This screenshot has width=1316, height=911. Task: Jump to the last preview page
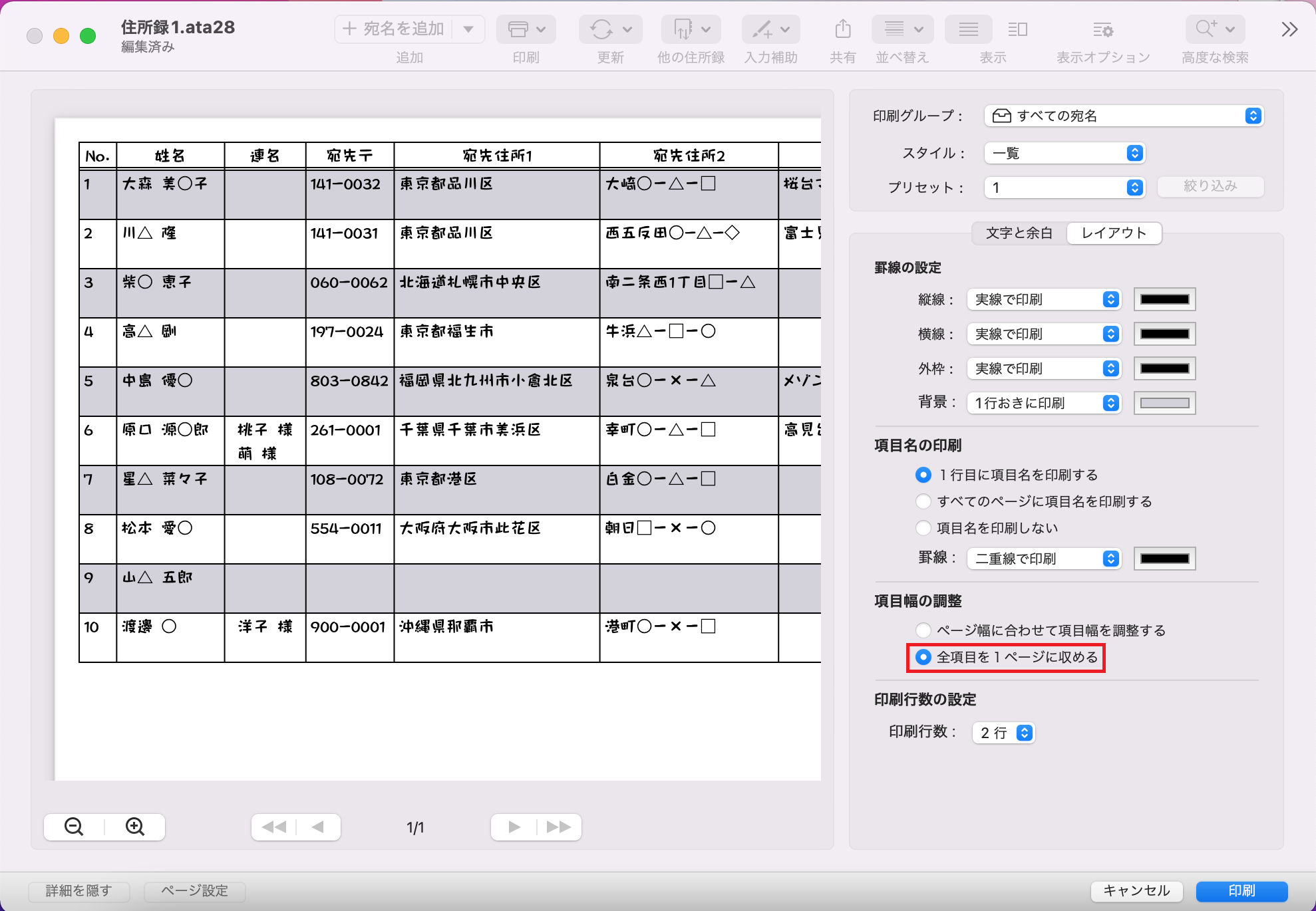[x=559, y=827]
